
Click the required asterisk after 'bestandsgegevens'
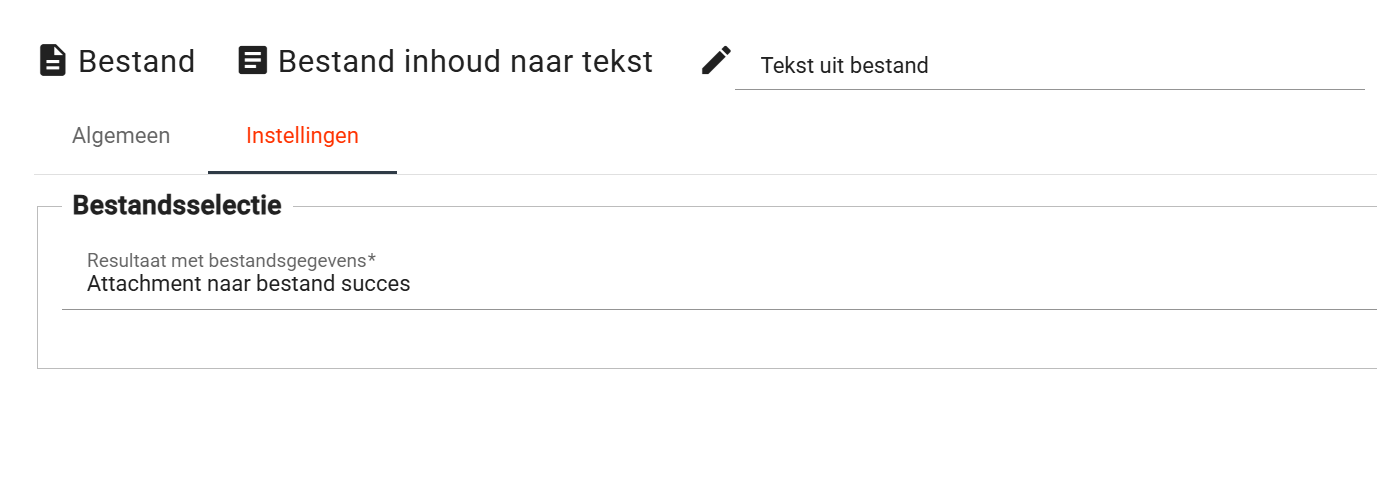pyautogui.click(x=372, y=259)
